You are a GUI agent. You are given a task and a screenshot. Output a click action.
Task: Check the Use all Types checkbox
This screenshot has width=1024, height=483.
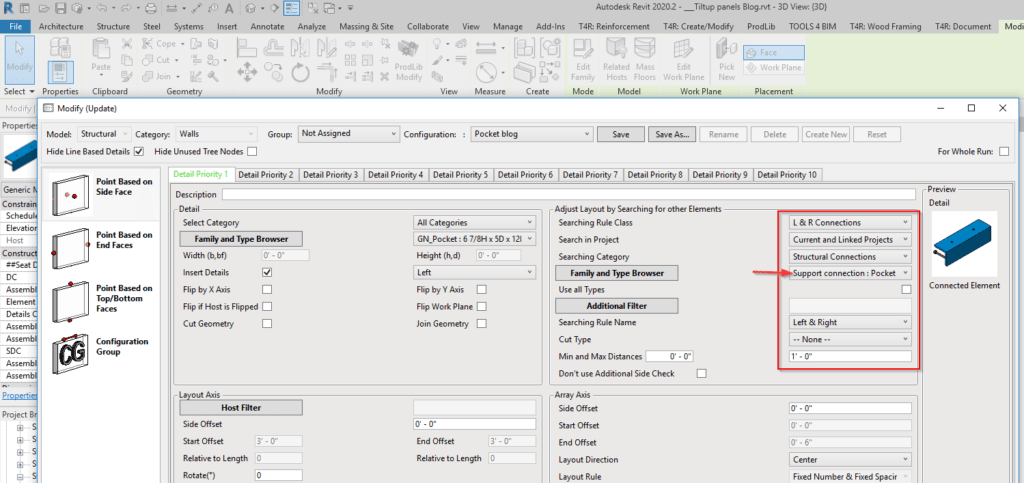(906, 289)
